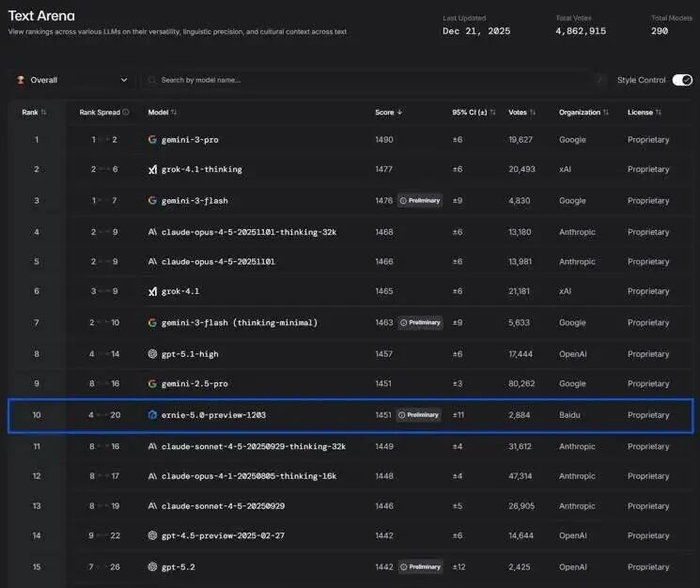Open the gpt-5.1-high model name
The image size is (700, 588).
click(190, 354)
